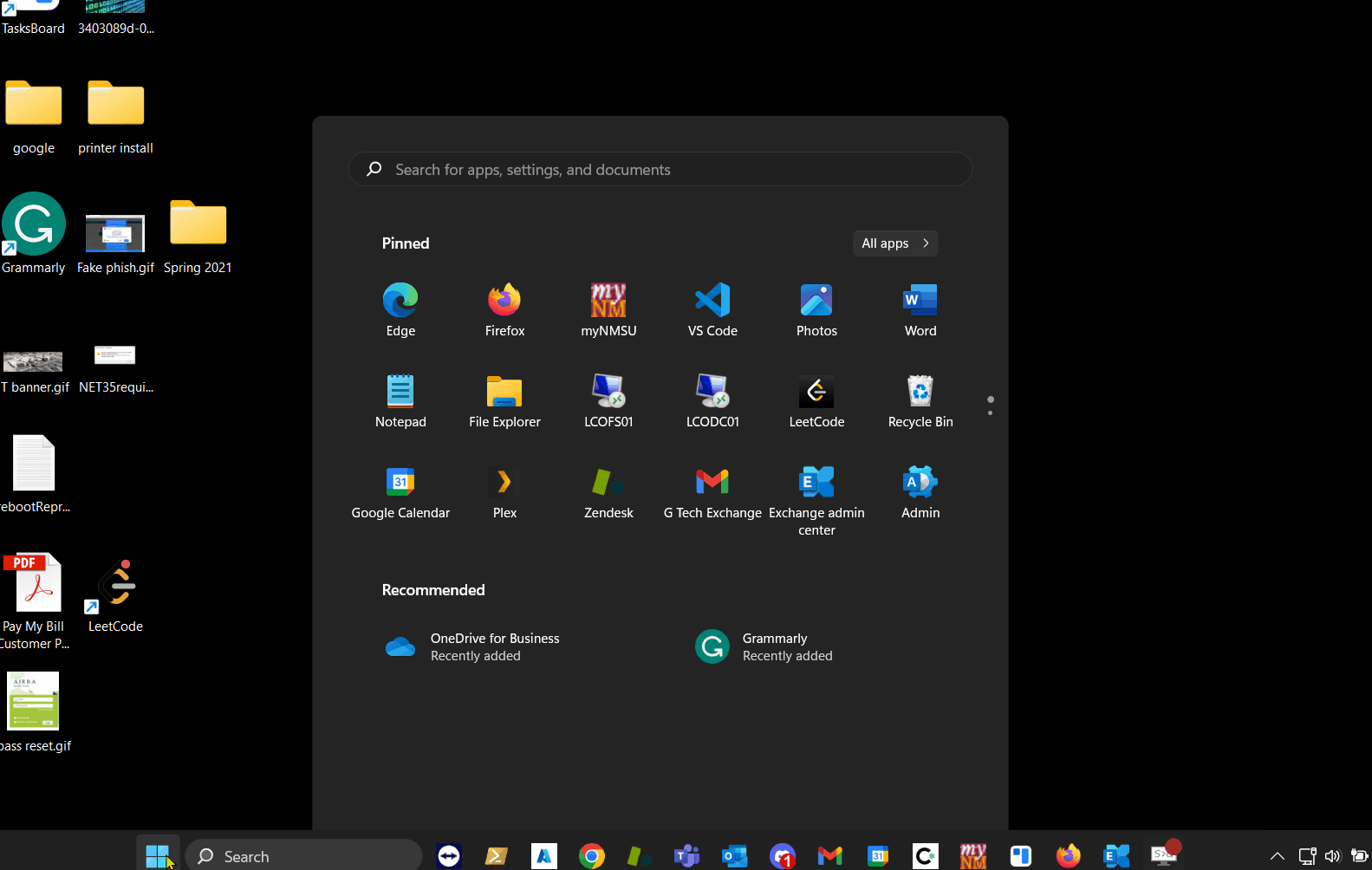Launch VS Code from Pinned
Image resolution: width=1372 pixels, height=870 pixels.
point(712,309)
